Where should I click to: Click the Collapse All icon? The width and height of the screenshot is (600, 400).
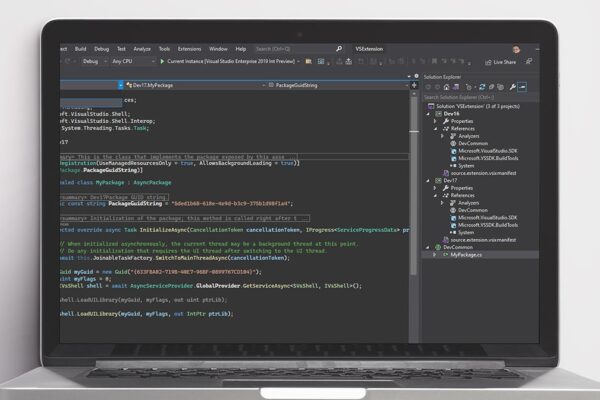coord(491,87)
